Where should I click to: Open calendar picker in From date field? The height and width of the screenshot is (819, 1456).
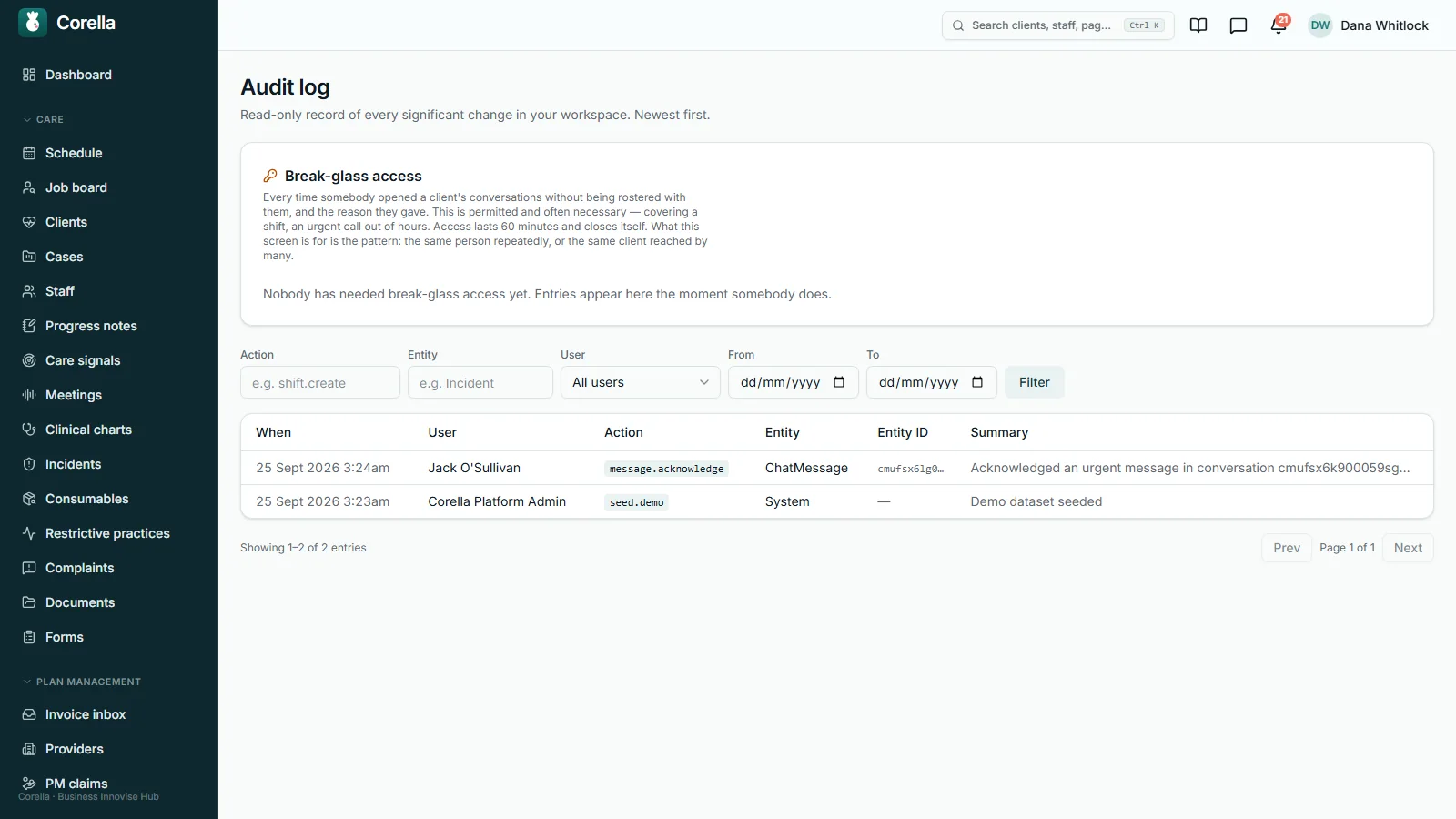click(x=839, y=382)
